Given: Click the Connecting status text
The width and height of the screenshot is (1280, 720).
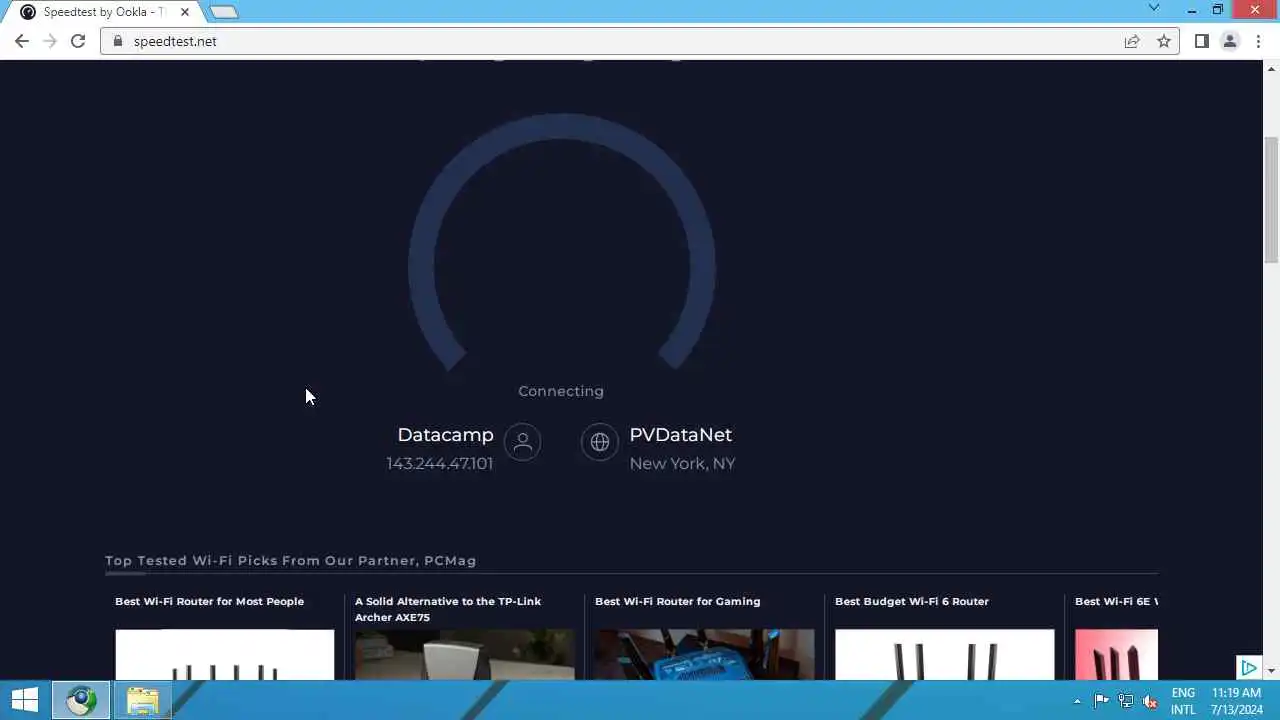Looking at the screenshot, I should [561, 391].
